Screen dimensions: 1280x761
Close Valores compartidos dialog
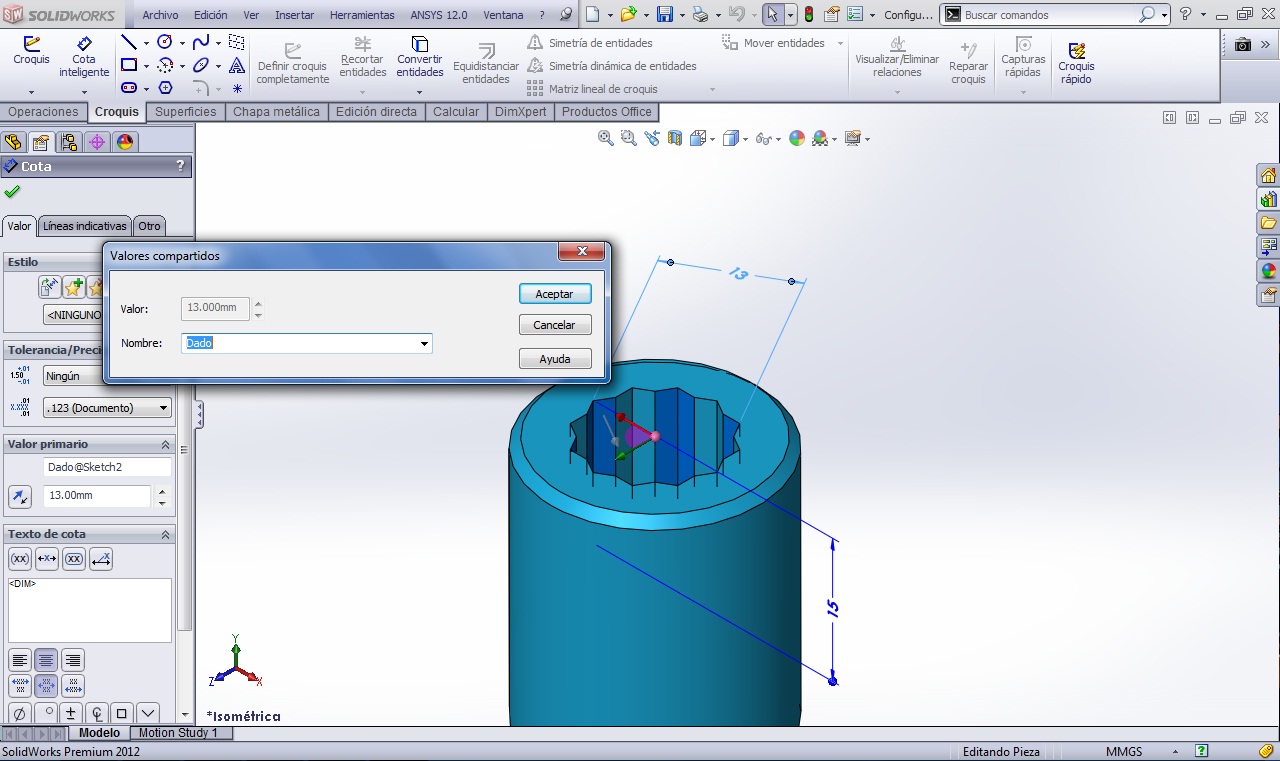coord(581,251)
